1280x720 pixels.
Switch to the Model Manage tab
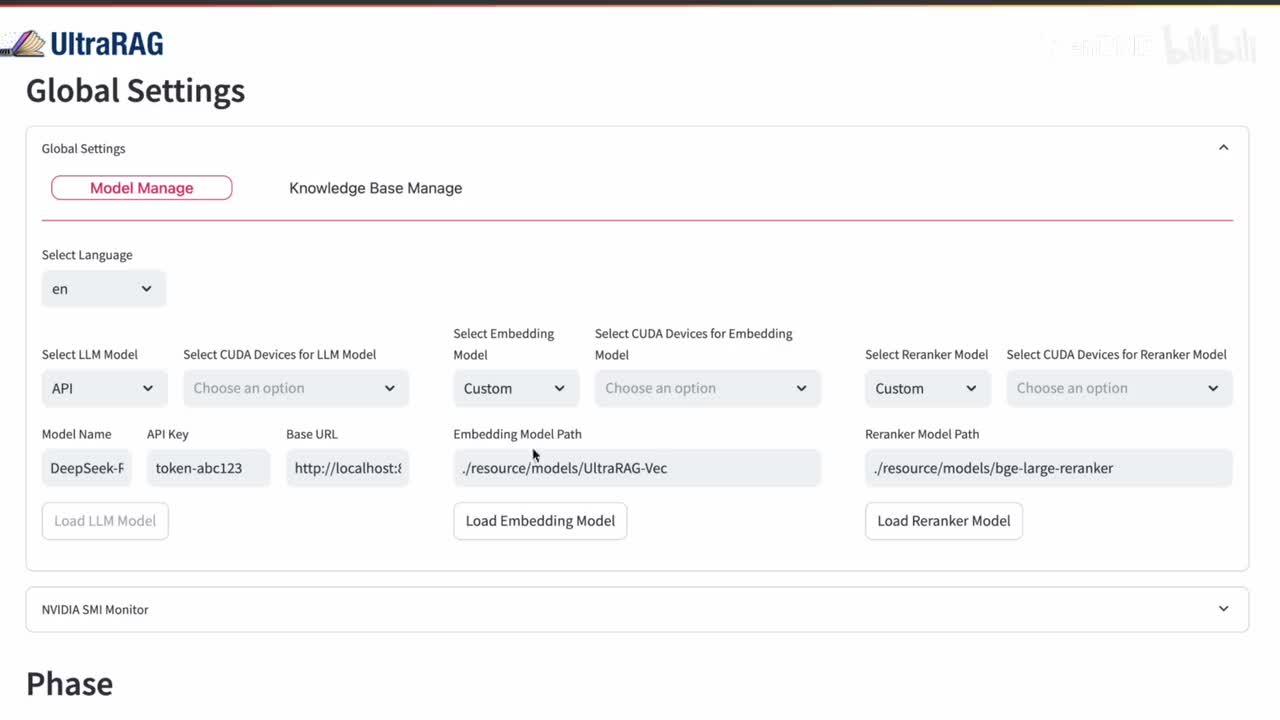point(141,188)
